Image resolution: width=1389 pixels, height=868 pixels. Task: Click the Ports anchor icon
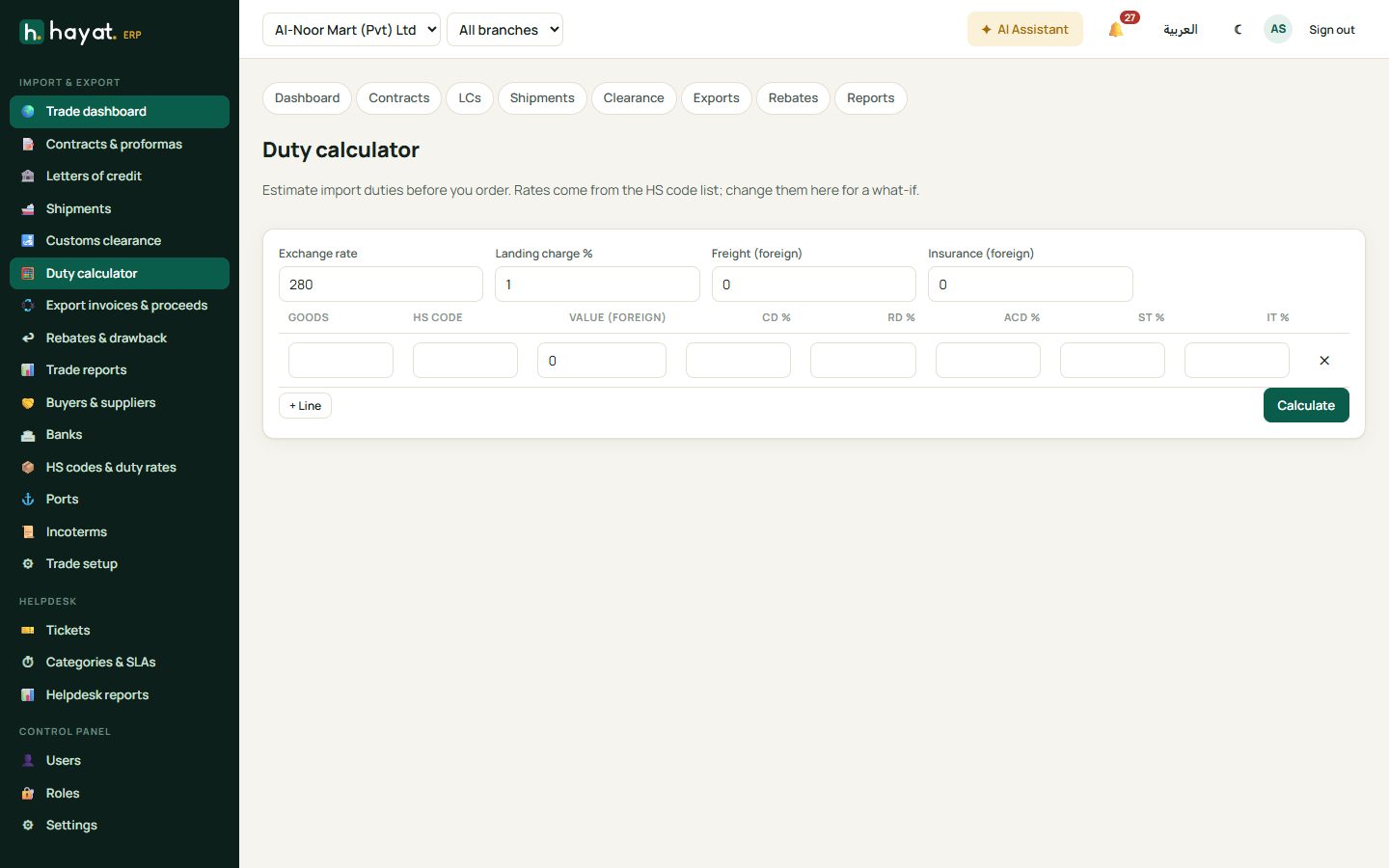point(28,500)
